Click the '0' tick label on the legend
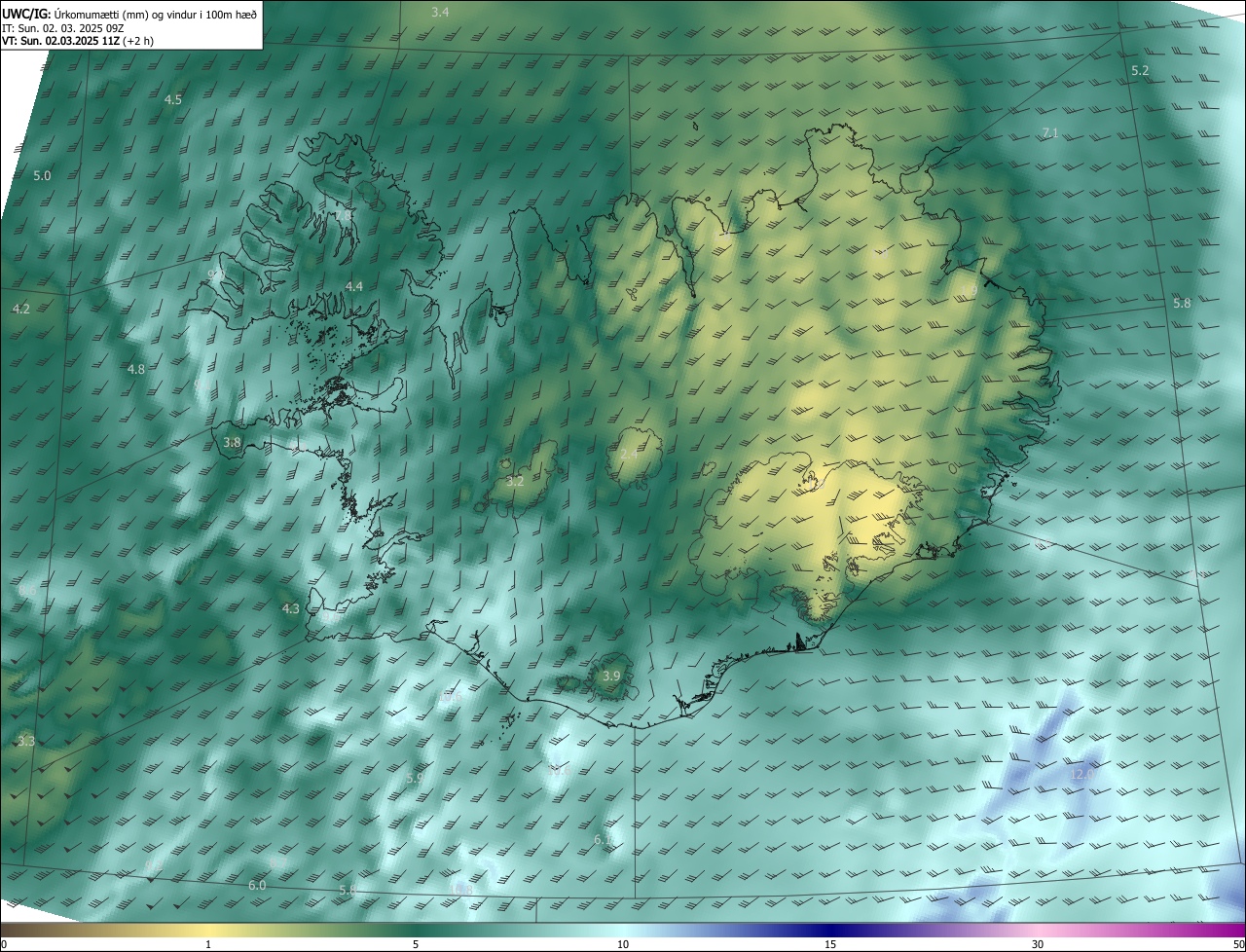1246x952 pixels. coord(4,945)
